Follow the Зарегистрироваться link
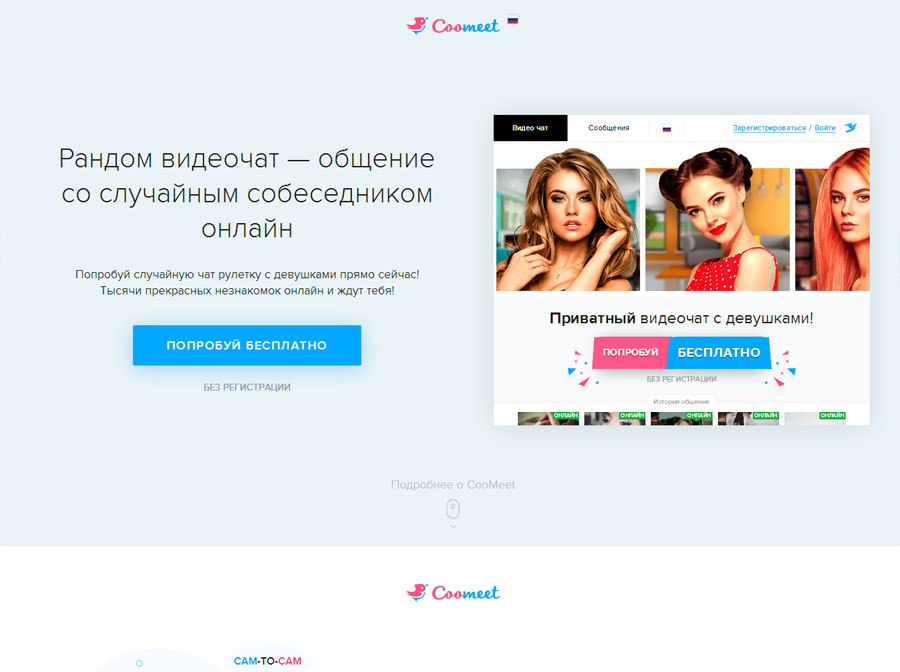The width and height of the screenshot is (900, 672). point(769,128)
